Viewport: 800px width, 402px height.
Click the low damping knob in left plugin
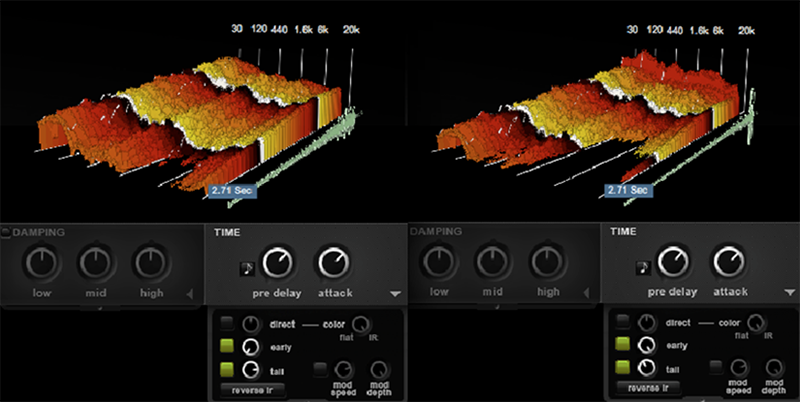pos(42,263)
